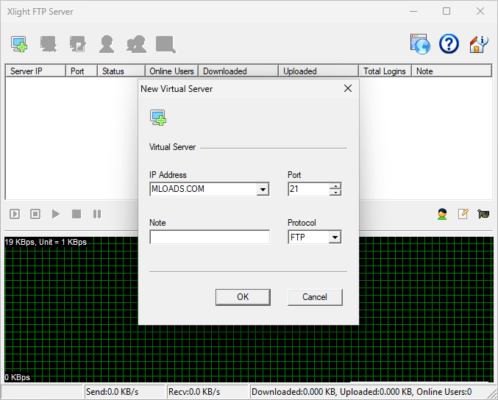Click the virtual server icon inside the dialog

click(158, 117)
